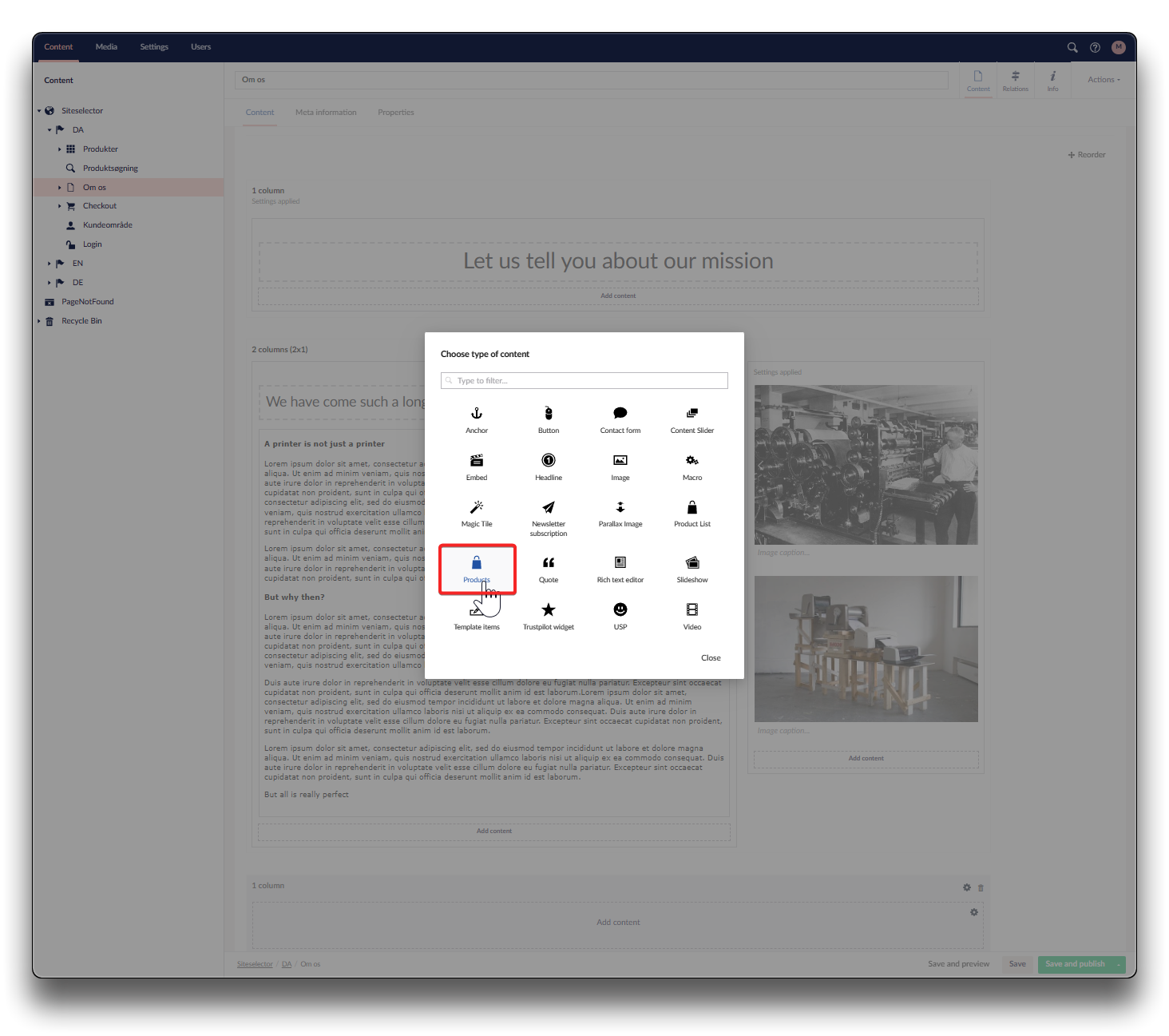Collapse the DA tree node

click(49, 130)
